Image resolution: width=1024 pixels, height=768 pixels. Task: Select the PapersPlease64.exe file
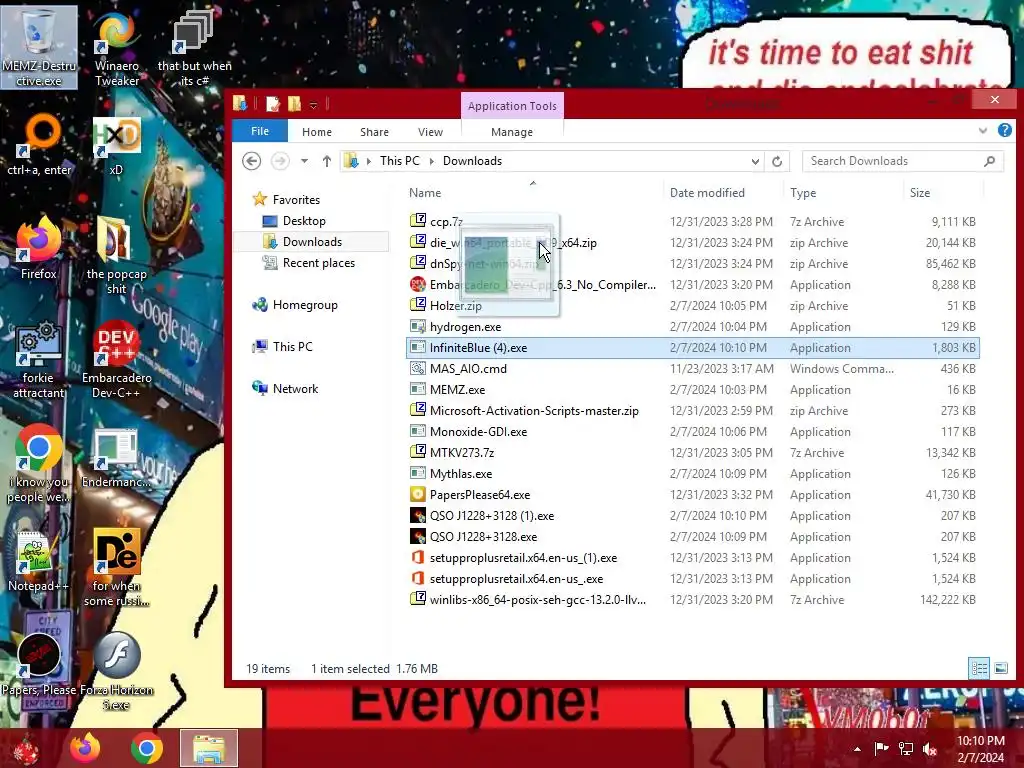pos(692,495)
